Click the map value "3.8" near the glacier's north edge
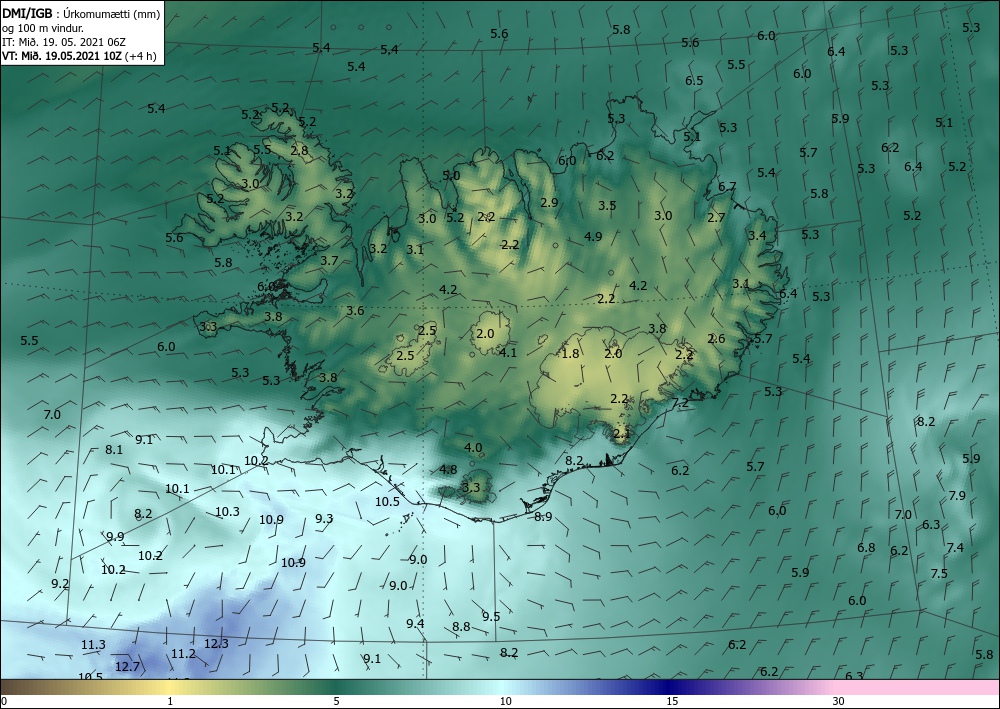The image size is (1000, 709). (x=658, y=329)
